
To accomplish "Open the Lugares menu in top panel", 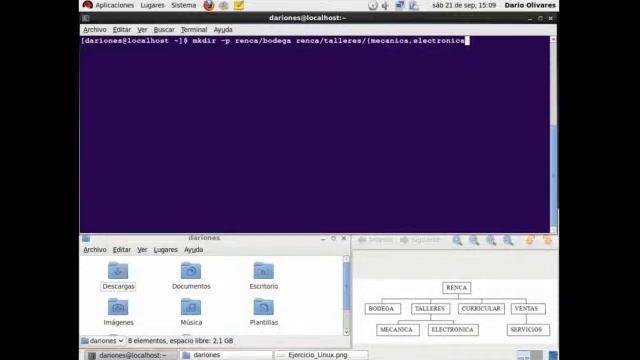I will (x=152, y=5).
